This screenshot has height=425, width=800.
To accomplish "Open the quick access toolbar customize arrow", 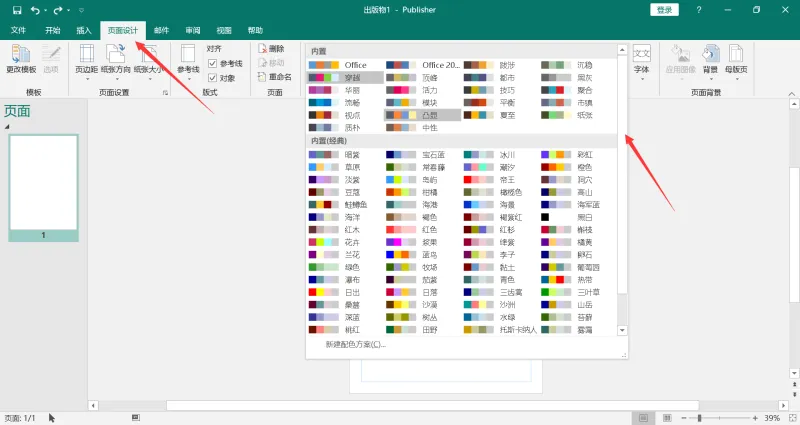I will 81,10.
